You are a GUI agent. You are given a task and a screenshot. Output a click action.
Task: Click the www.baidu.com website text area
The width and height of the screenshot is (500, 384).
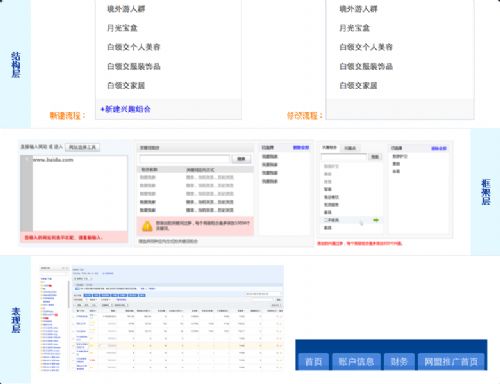tap(80, 193)
